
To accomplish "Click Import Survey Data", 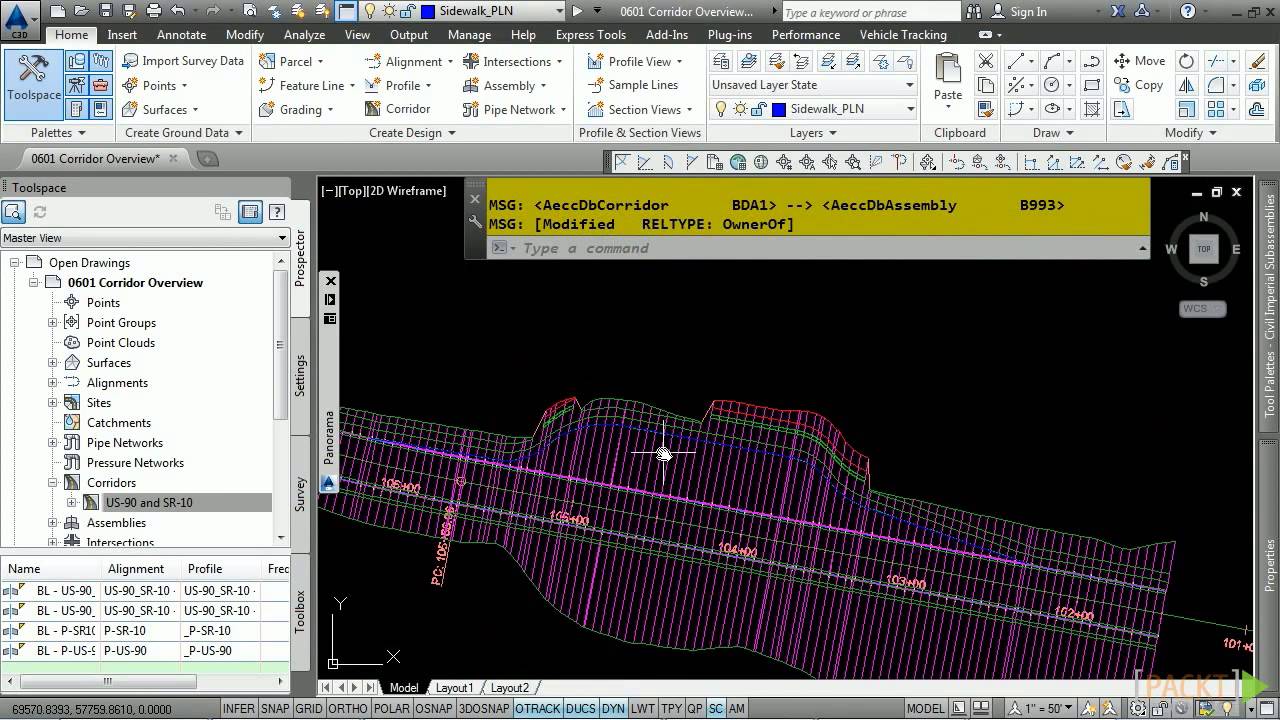I will coord(183,61).
